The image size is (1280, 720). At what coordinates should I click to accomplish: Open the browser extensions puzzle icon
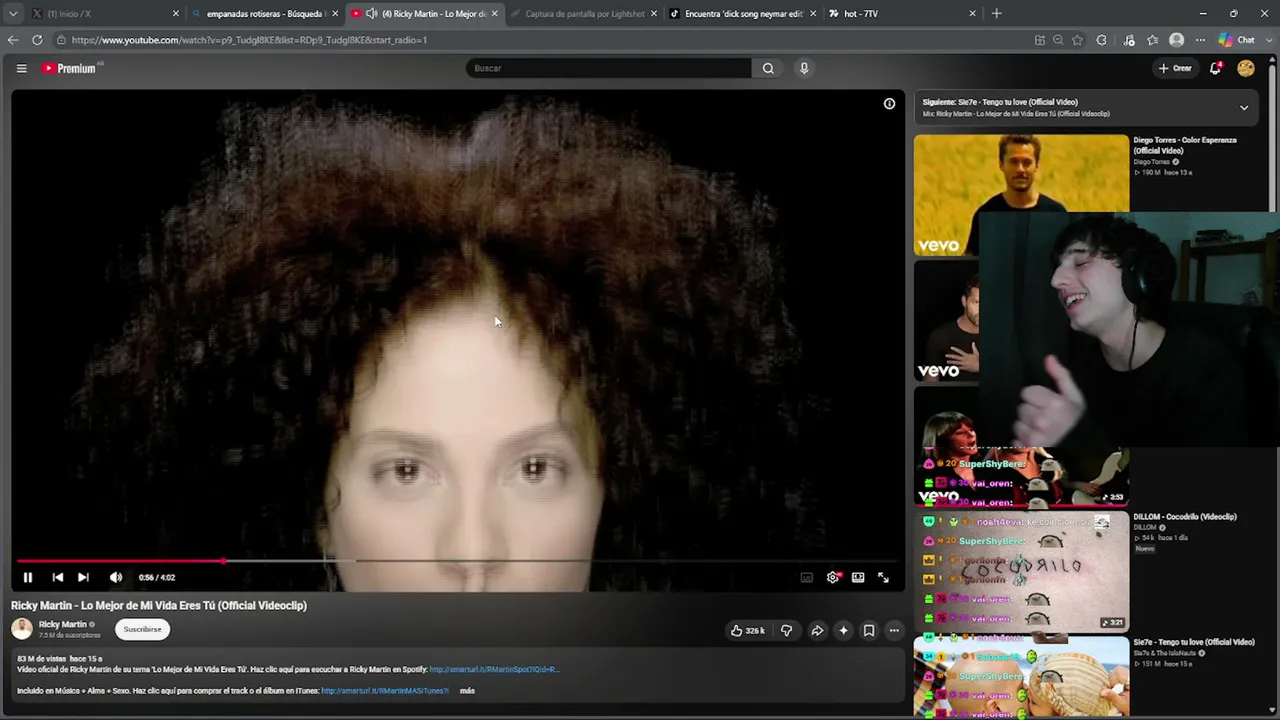pos(1102,40)
